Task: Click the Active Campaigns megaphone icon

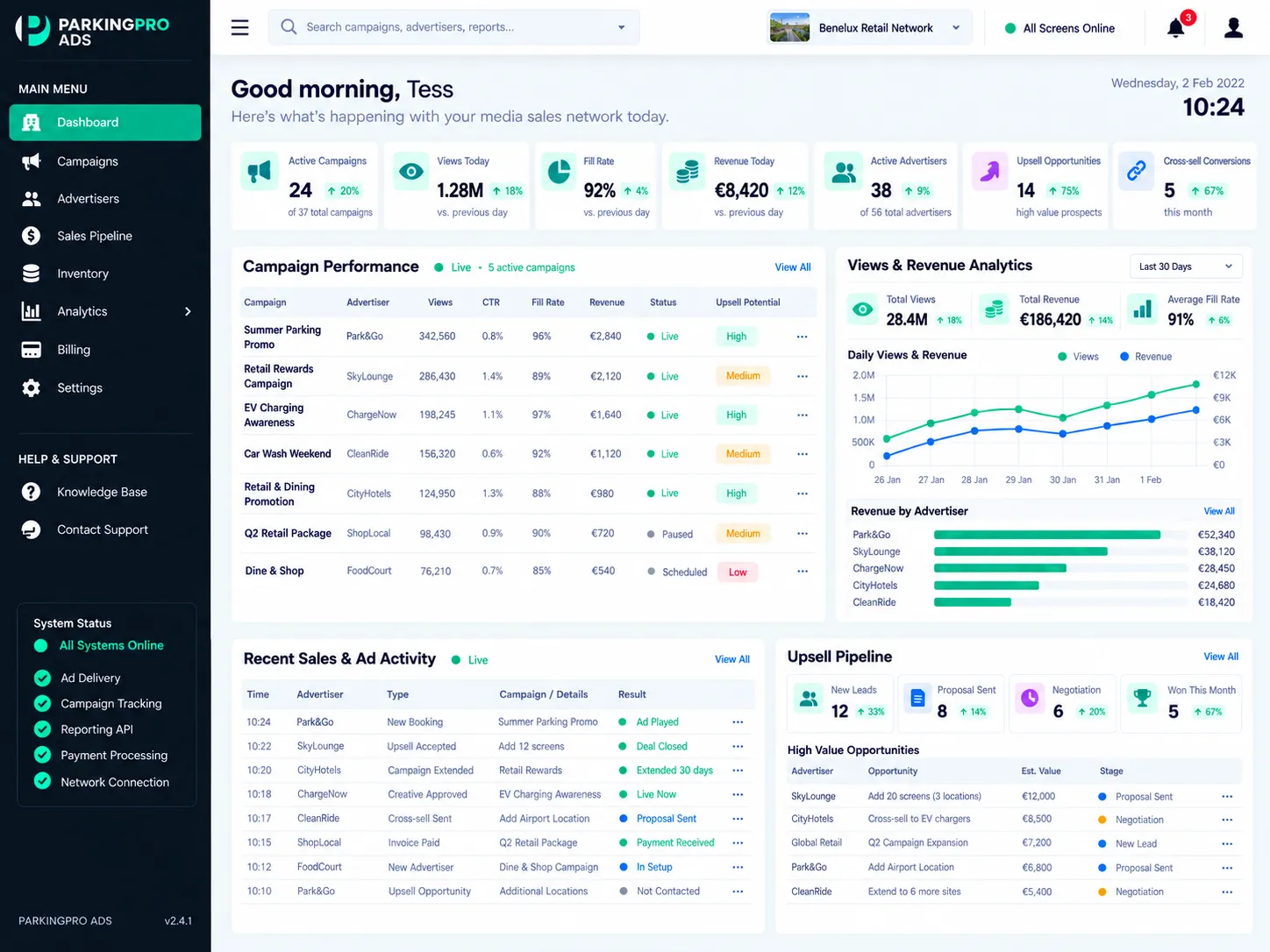Action: point(259,172)
